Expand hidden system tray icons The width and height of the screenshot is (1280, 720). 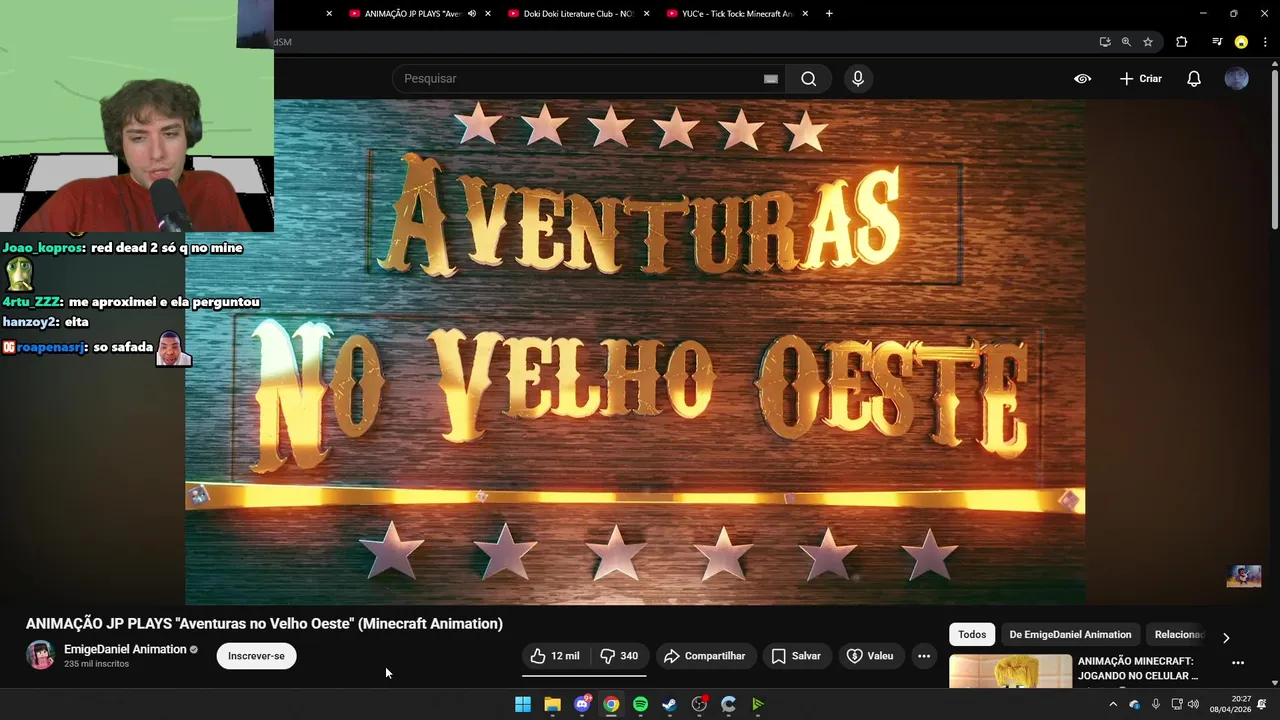[1113, 704]
